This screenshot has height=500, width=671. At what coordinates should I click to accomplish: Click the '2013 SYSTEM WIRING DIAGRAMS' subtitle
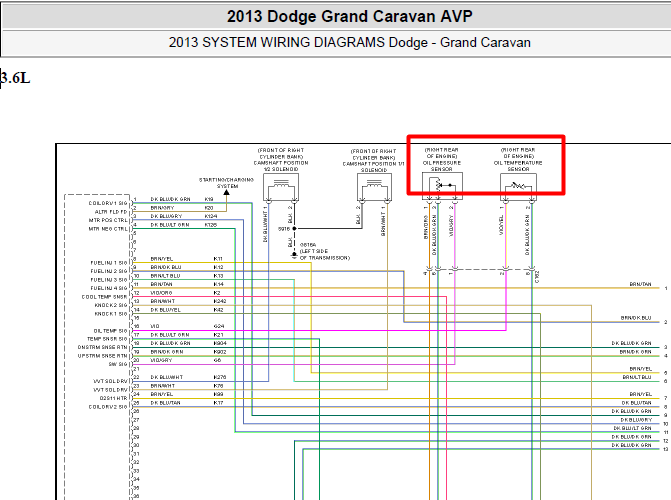277,42
